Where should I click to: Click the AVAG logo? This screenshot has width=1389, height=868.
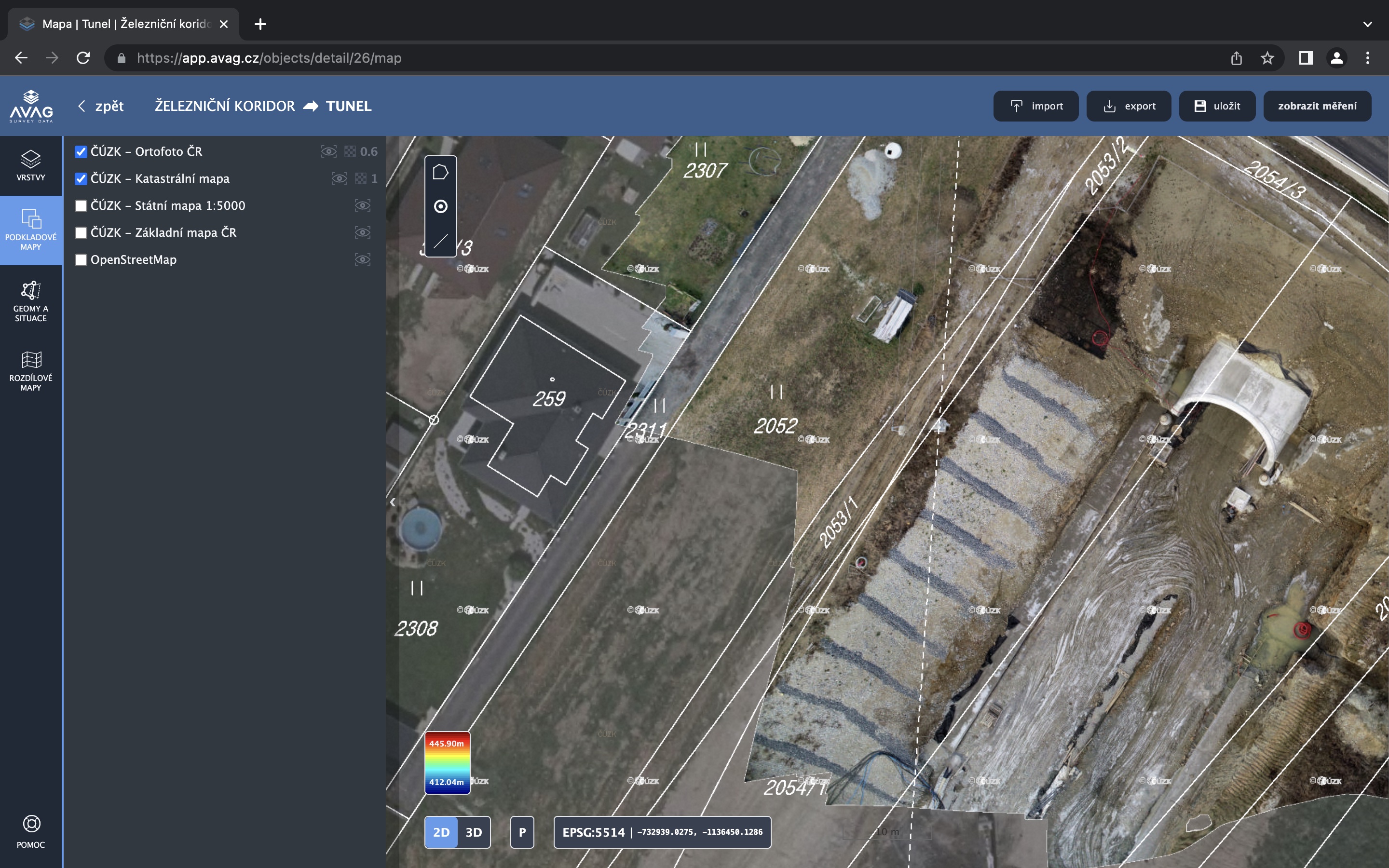point(31,106)
